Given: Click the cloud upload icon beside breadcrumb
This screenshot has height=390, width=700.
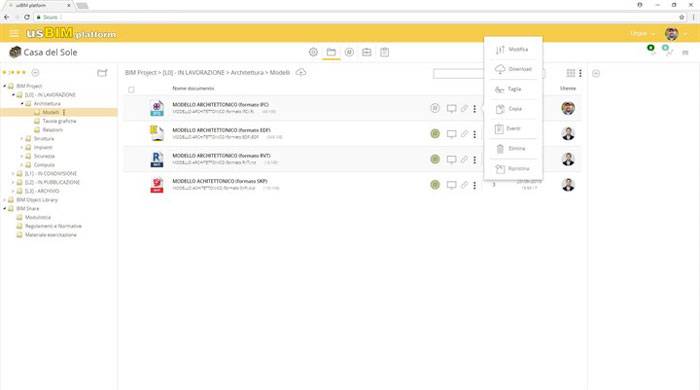Looking at the screenshot, I should click(x=301, y=72).
